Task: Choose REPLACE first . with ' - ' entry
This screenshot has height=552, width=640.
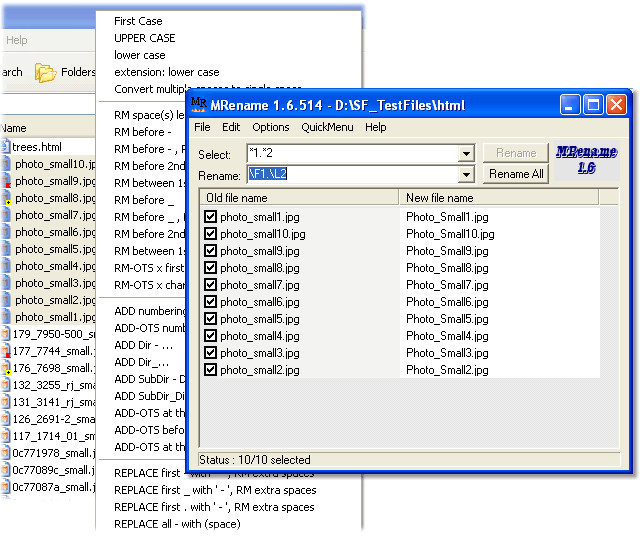Action: point(214,507)
